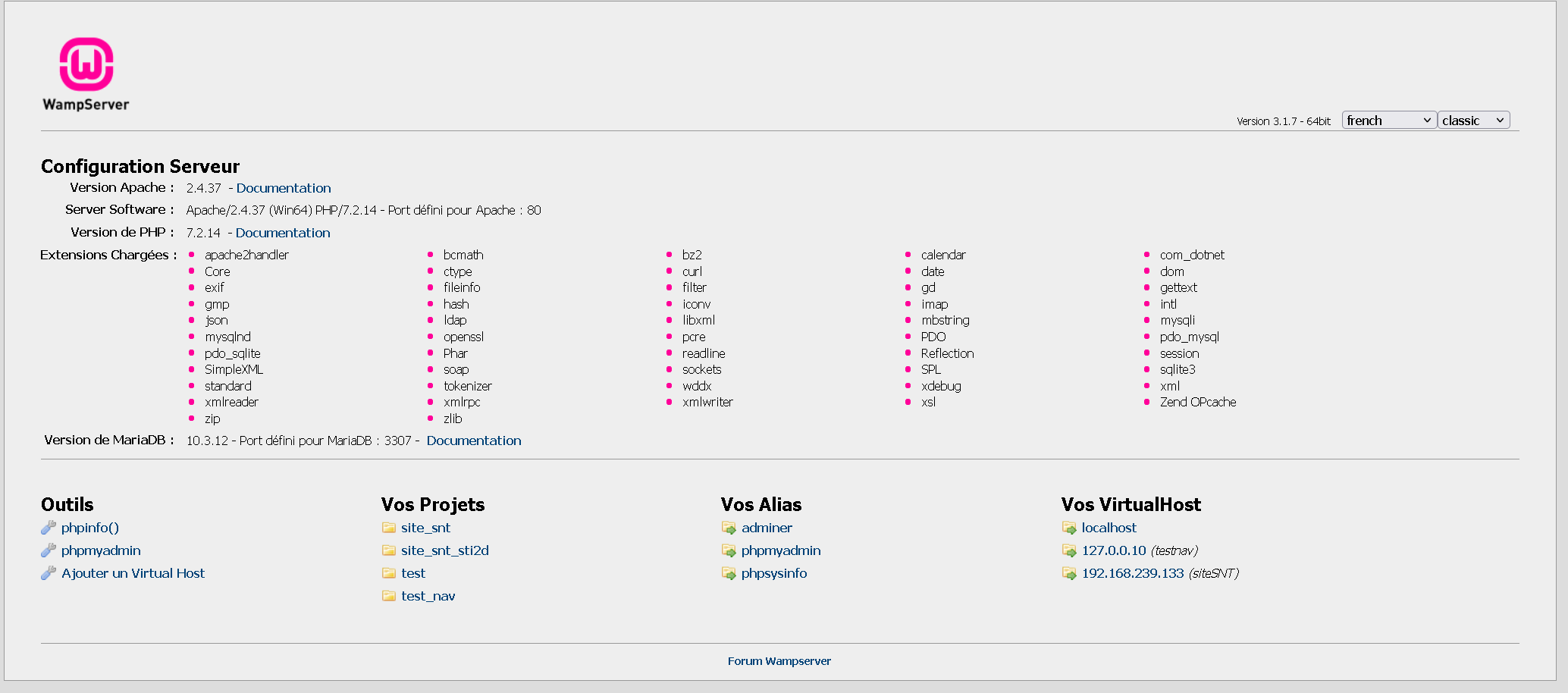Click the openssl extension text
Viewport: 1568px width, 693px height.
(x=463, y=337)
